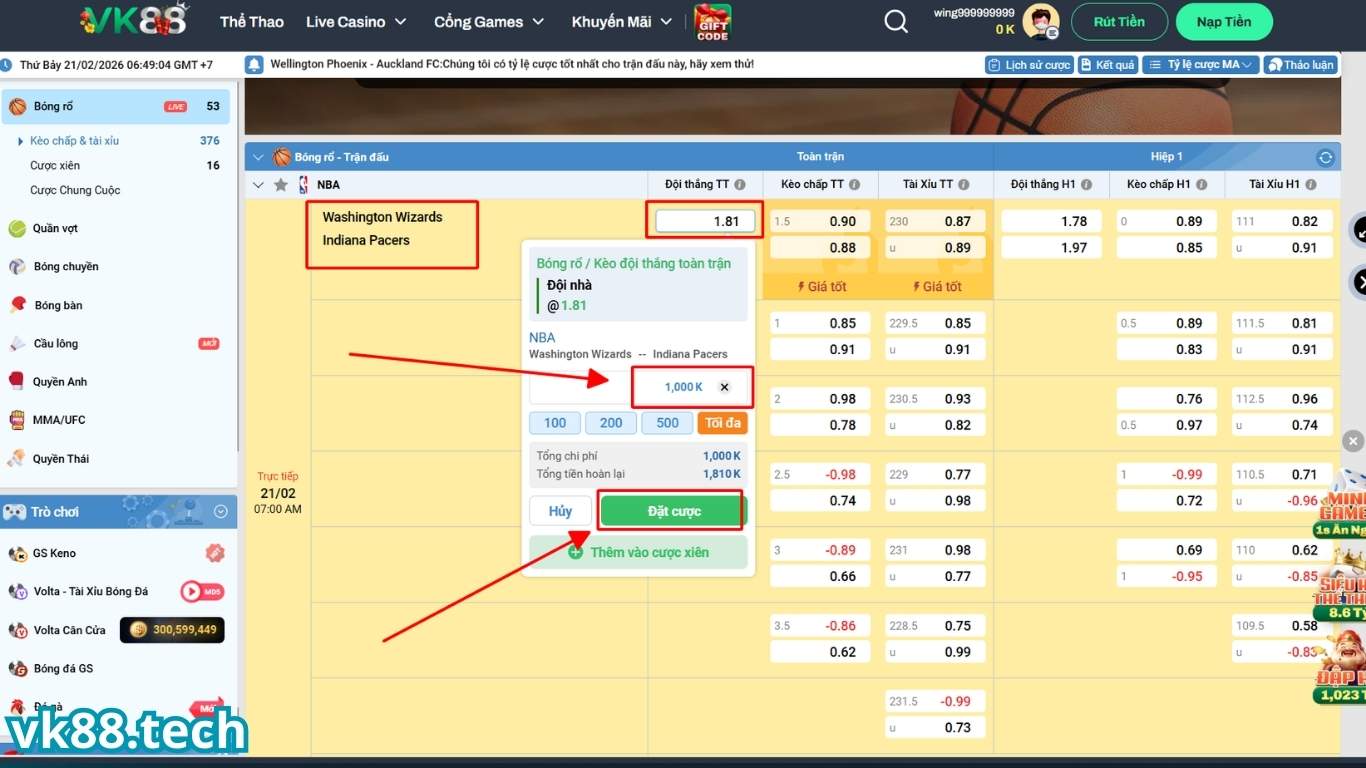The image size is (1366, 768).
Task: Open the Thể Thao menu
Action: (252, 22)
